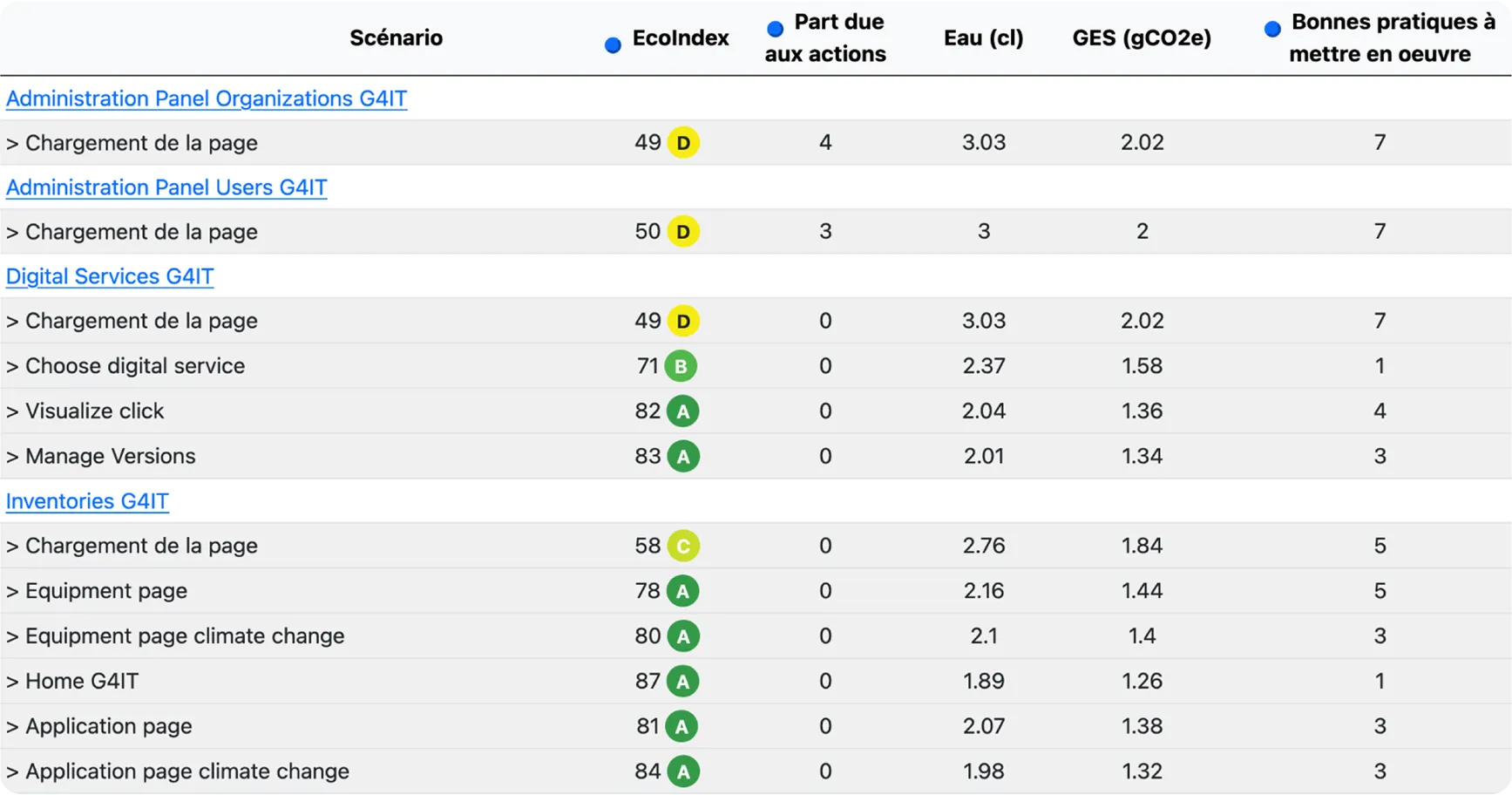Click the blue dot next to Part due aux actions

coord(775,29)
